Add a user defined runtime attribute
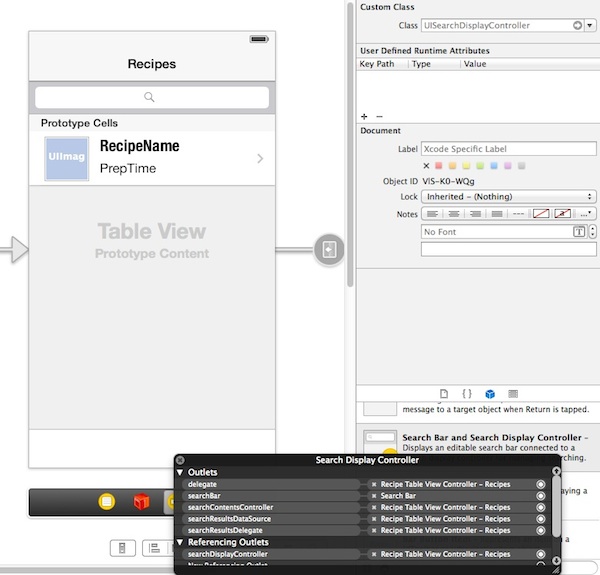This screenshot has width=600, height=575. (x=364, y=117)
